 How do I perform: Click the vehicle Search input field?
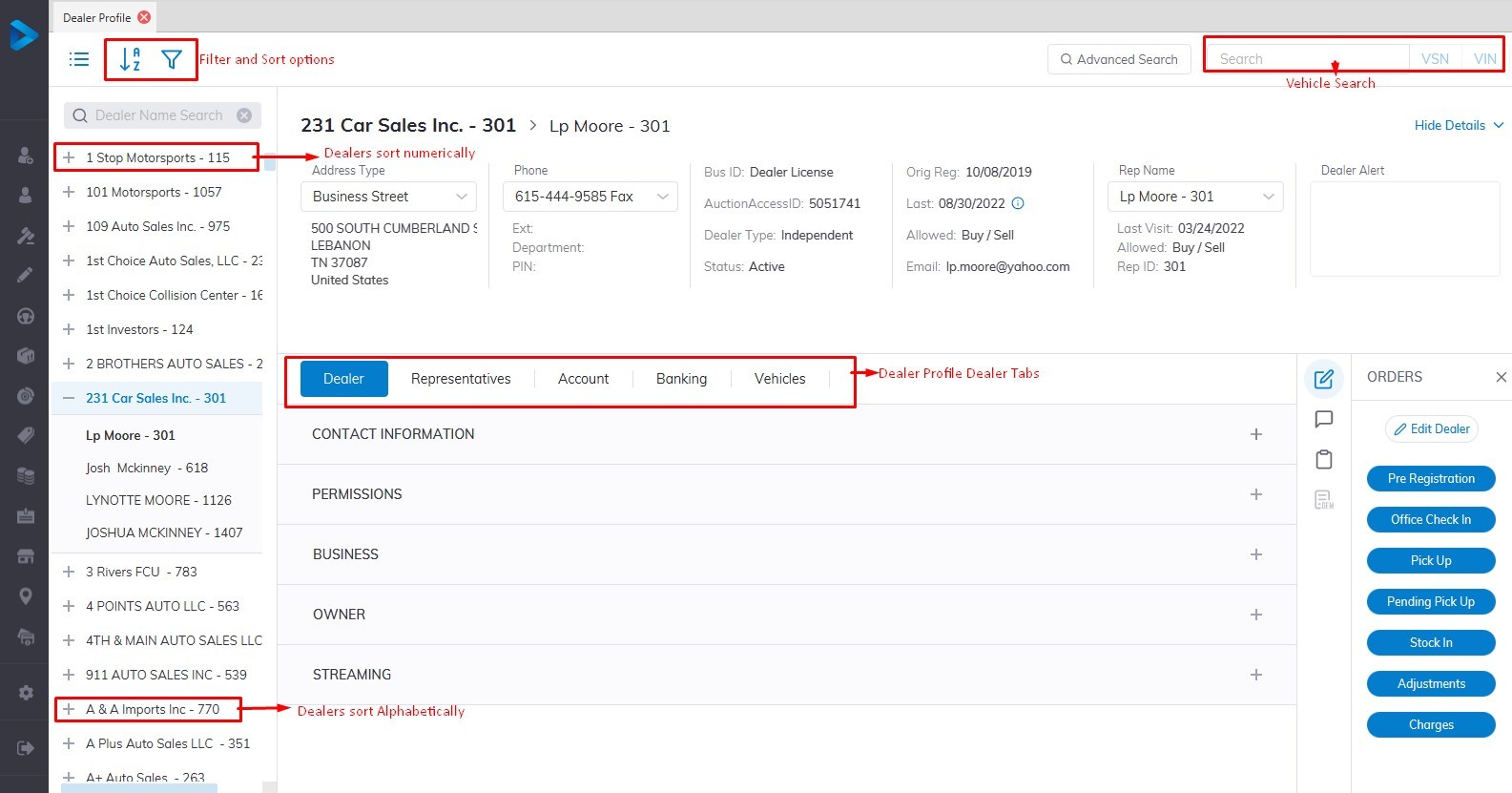1307,59
